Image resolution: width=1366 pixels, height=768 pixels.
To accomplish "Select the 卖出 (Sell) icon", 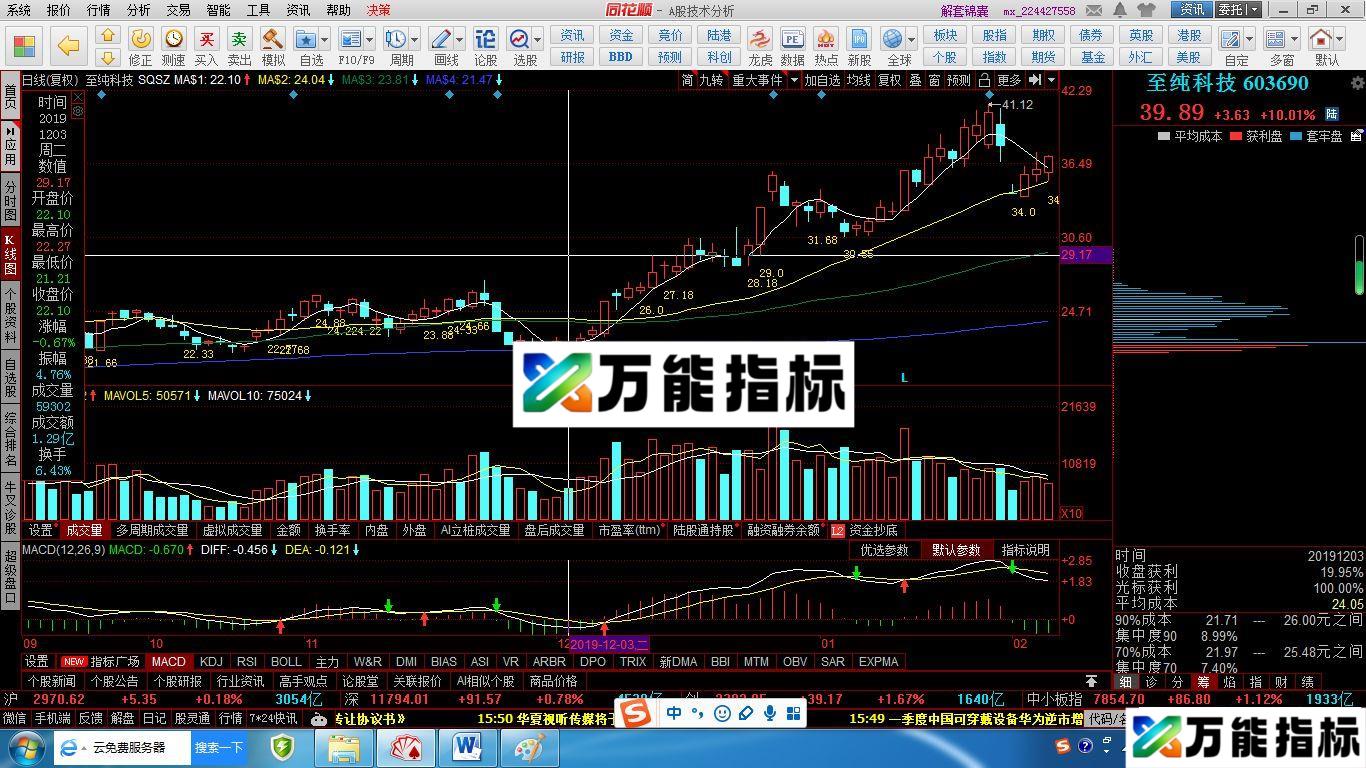I will (x=240, y=40).
